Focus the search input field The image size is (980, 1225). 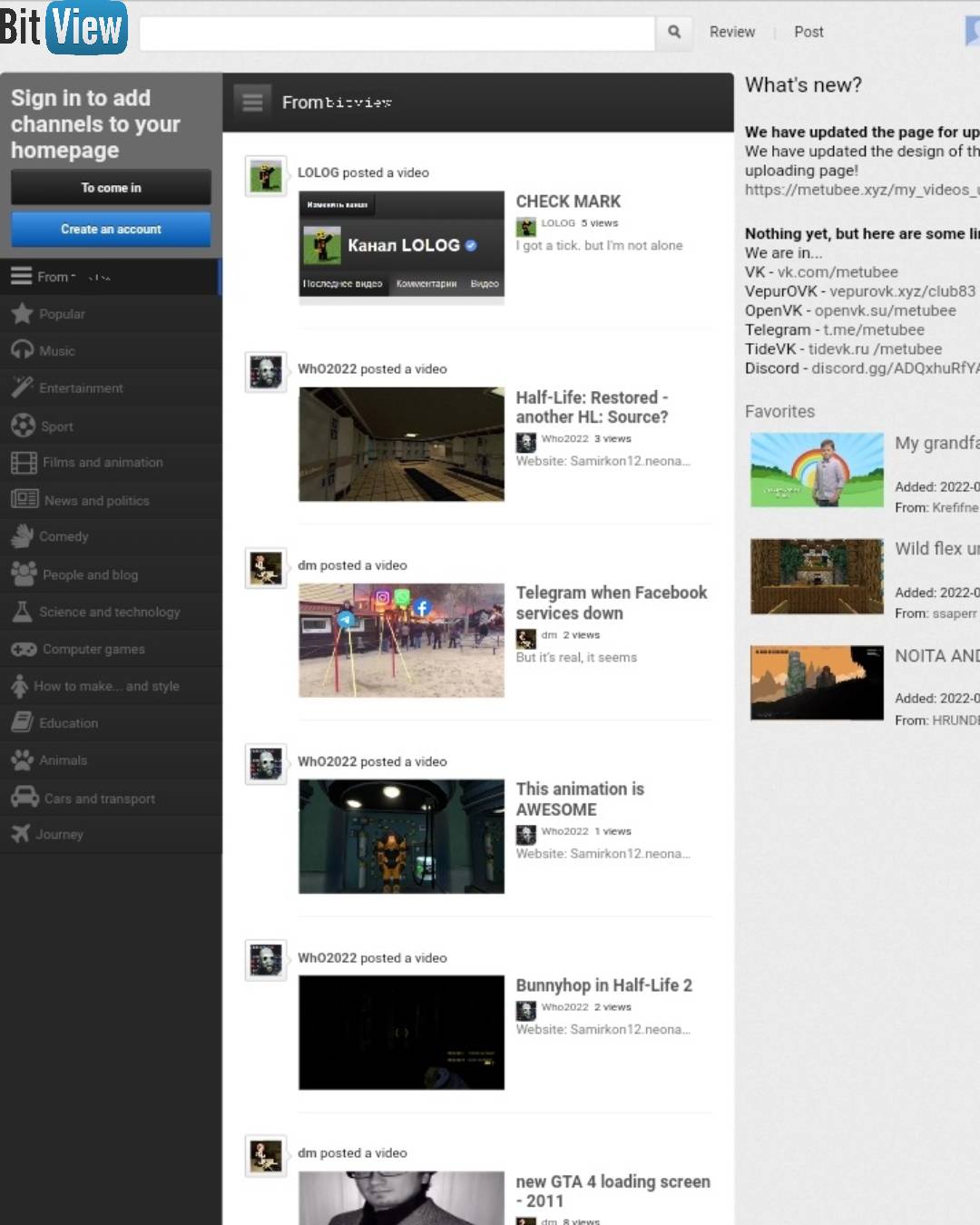click(x=397, y=33)
